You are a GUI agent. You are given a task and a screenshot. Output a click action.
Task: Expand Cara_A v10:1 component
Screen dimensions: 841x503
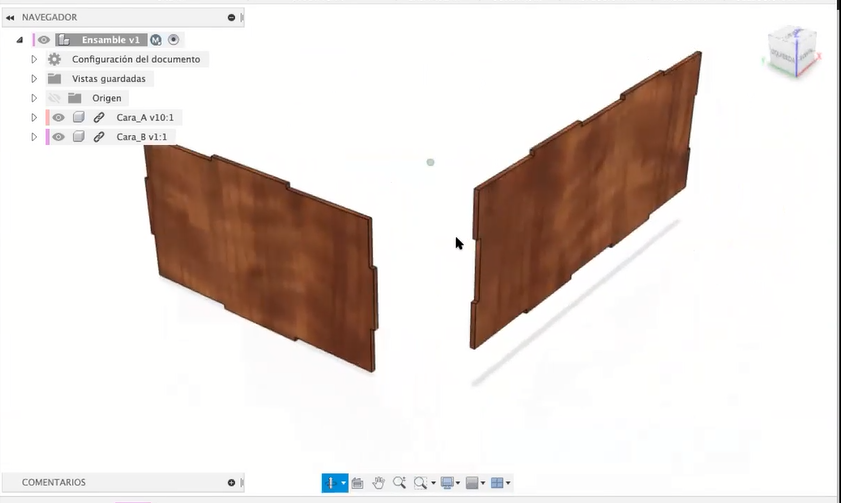[34, 117]
